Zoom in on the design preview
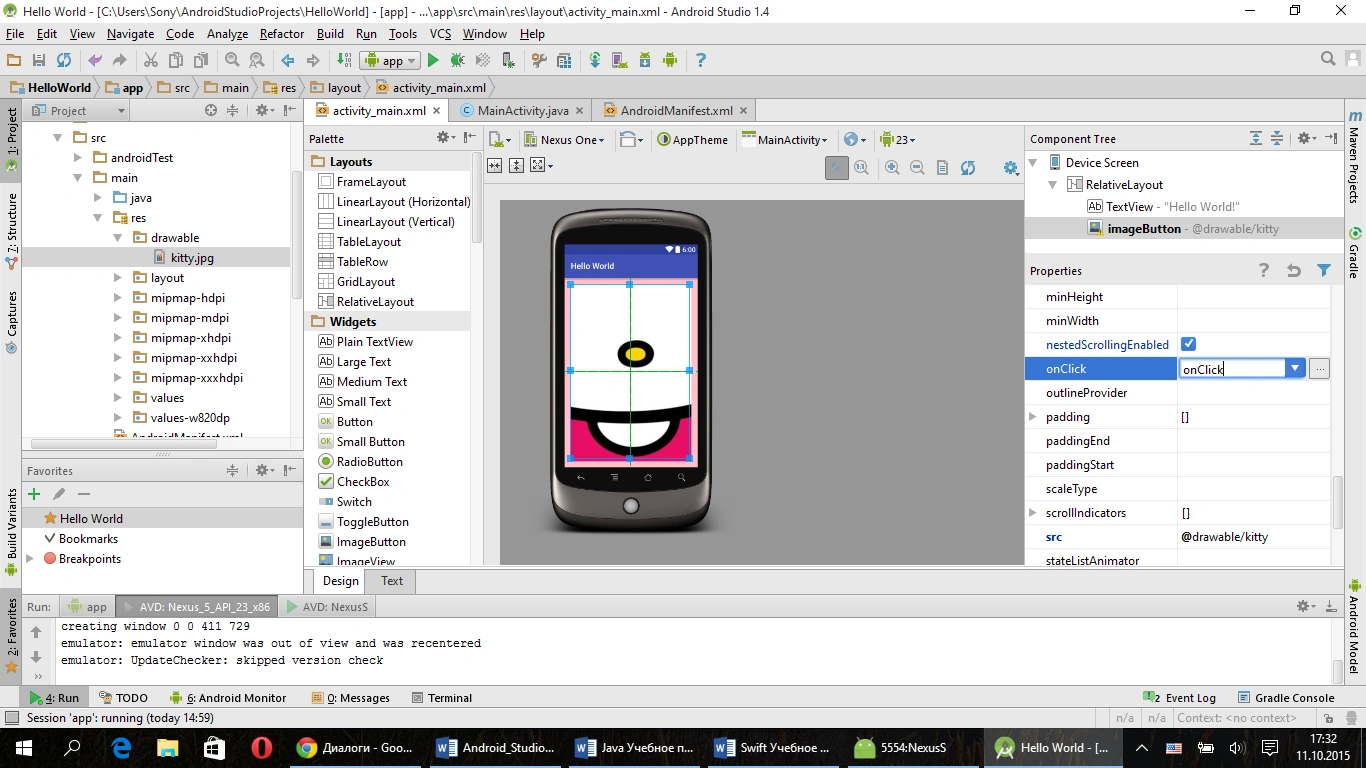Screen dimensions: 1366x768 coord(892,168)
